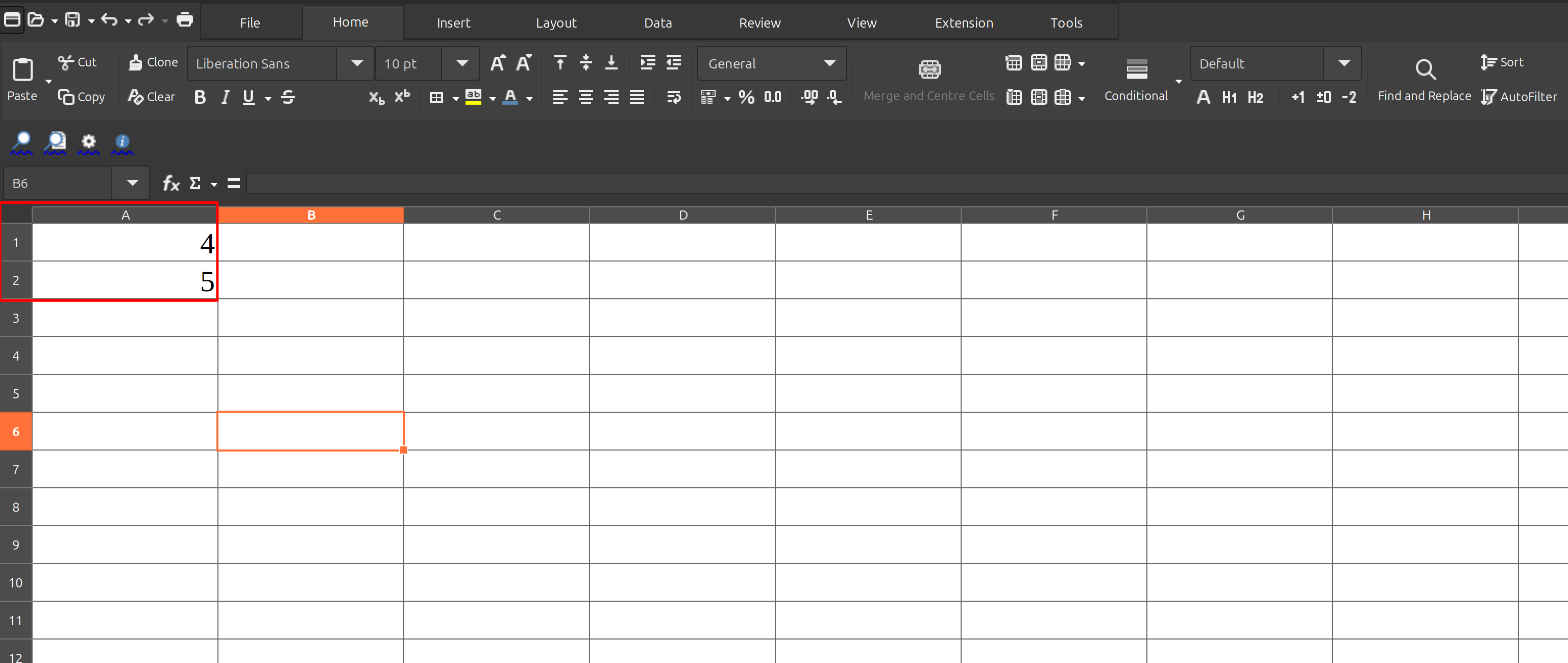
Task: Click the Align Top icon
Action: tap(560, 62)
